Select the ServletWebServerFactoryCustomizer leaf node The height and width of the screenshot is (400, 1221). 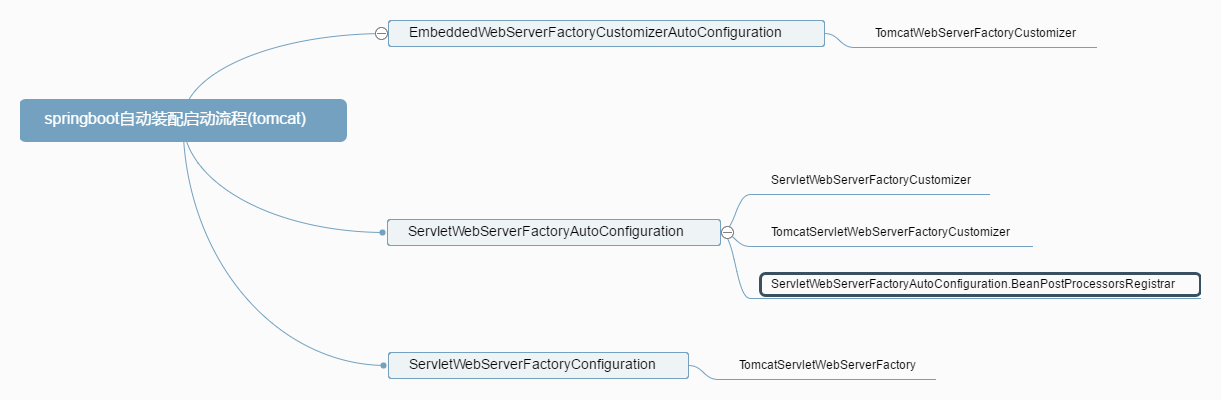pyautogui.click(x=870, y=180)
